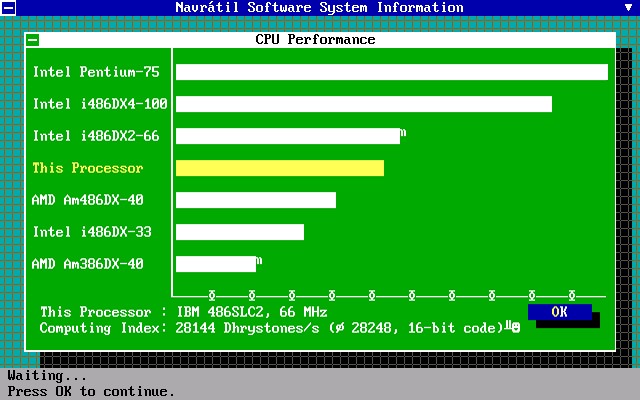Screen dimensions: 640x400
Task: Click the Intel i486DX4-100 bar
Action: (x=364, y=104)
